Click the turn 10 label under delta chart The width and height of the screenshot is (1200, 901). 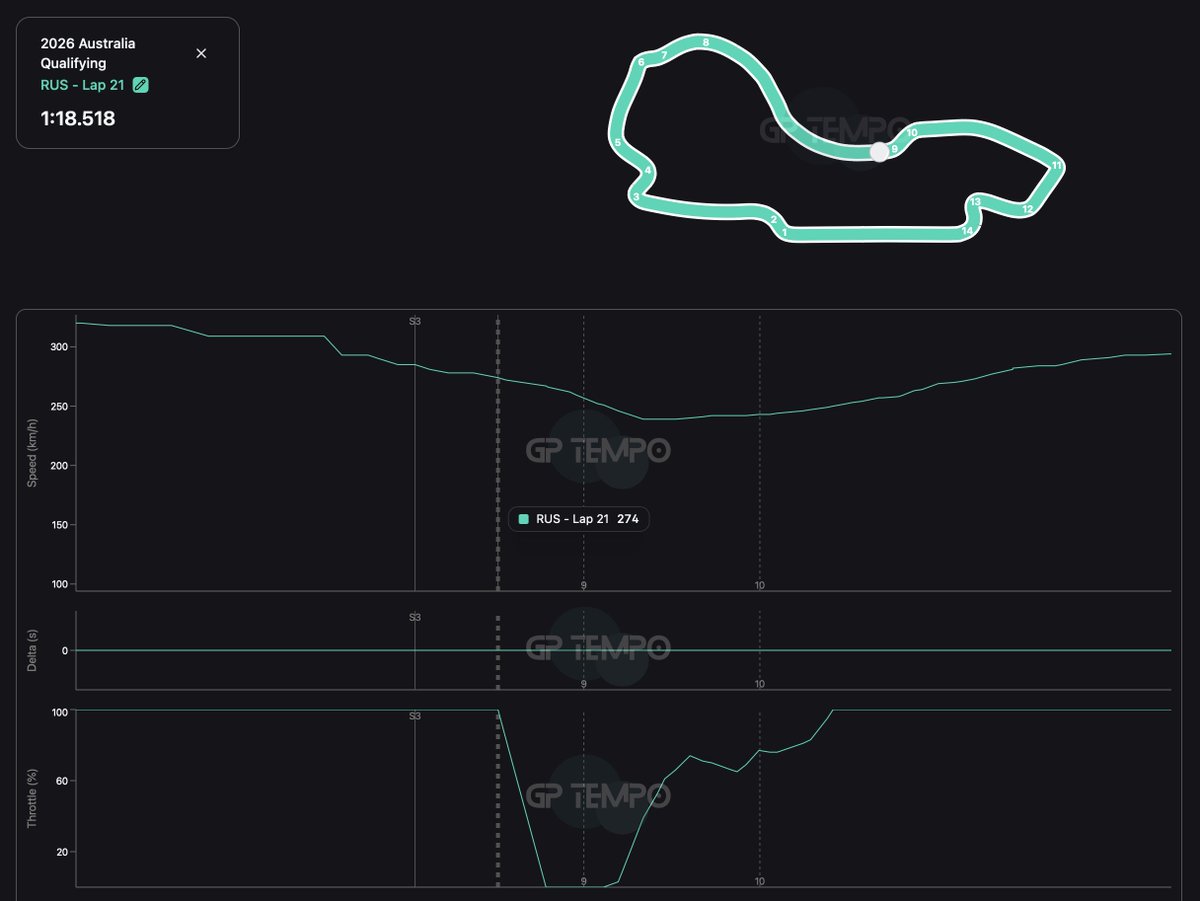pyautogui.click(x=760, y=684)
